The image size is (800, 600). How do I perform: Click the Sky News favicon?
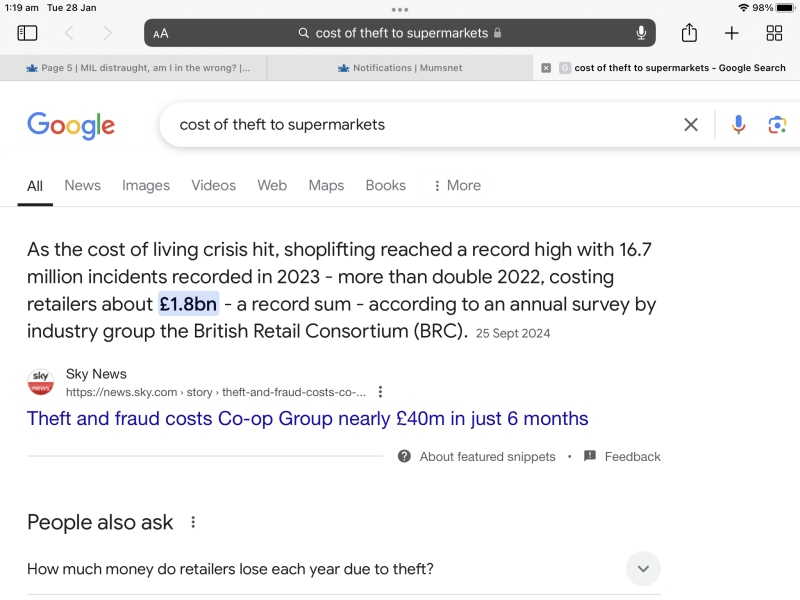click(41, 382)
